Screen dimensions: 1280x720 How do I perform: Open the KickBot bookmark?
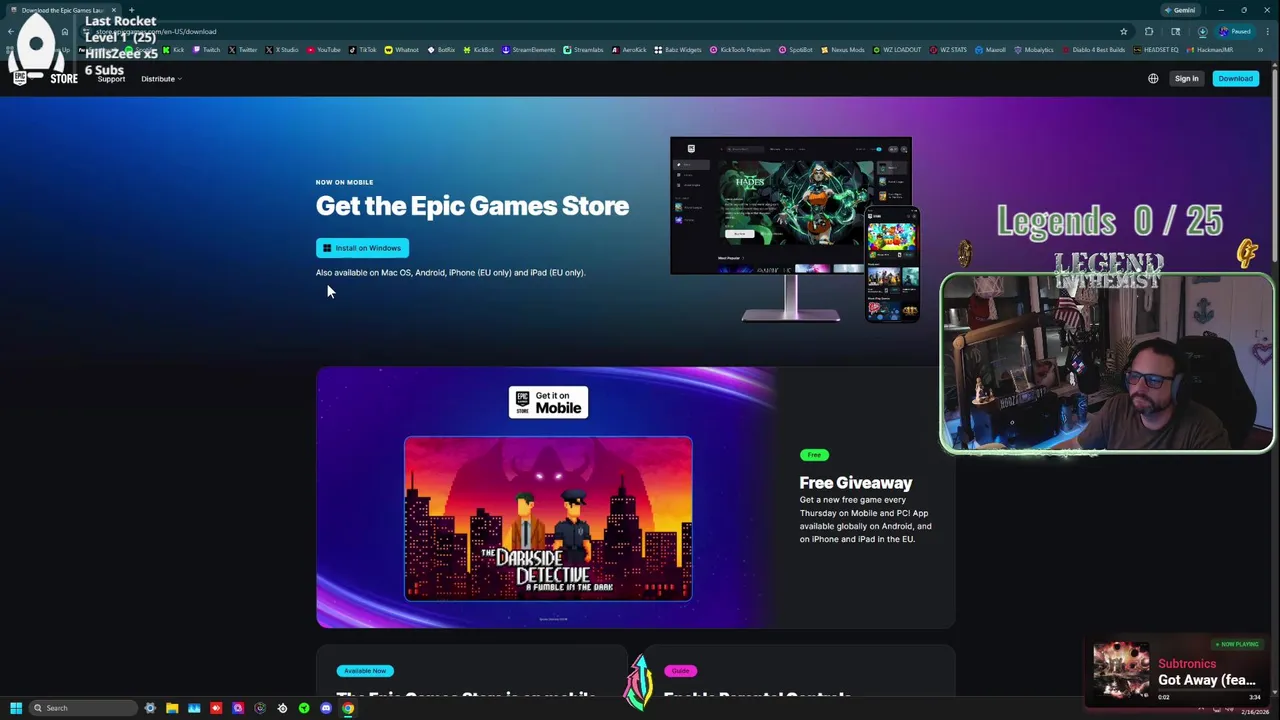coord(479,49)
